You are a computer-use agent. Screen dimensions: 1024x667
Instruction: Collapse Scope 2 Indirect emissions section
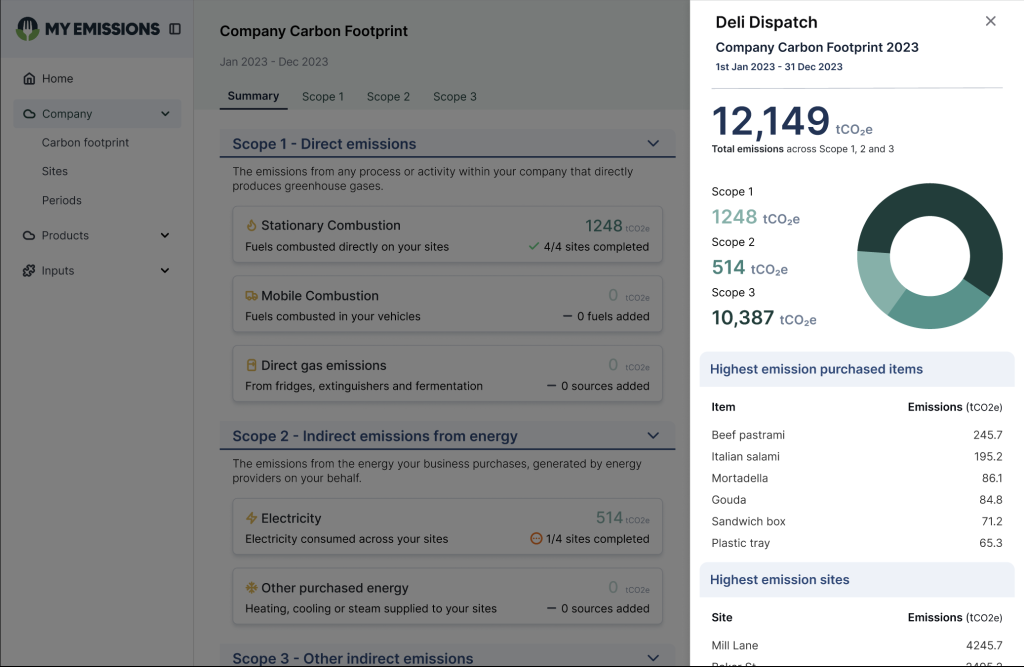(x=653, y=436)
